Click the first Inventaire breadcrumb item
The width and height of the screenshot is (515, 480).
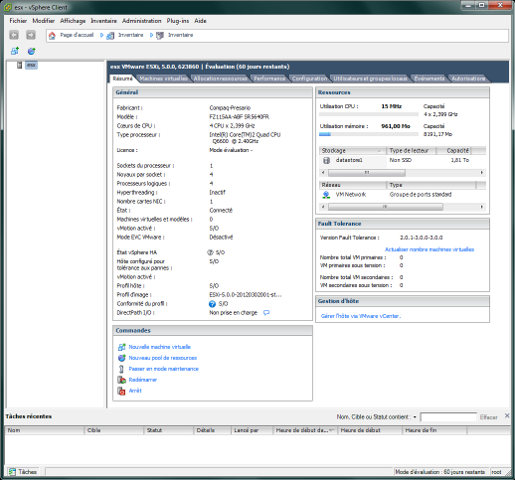[x=131, y=35]
